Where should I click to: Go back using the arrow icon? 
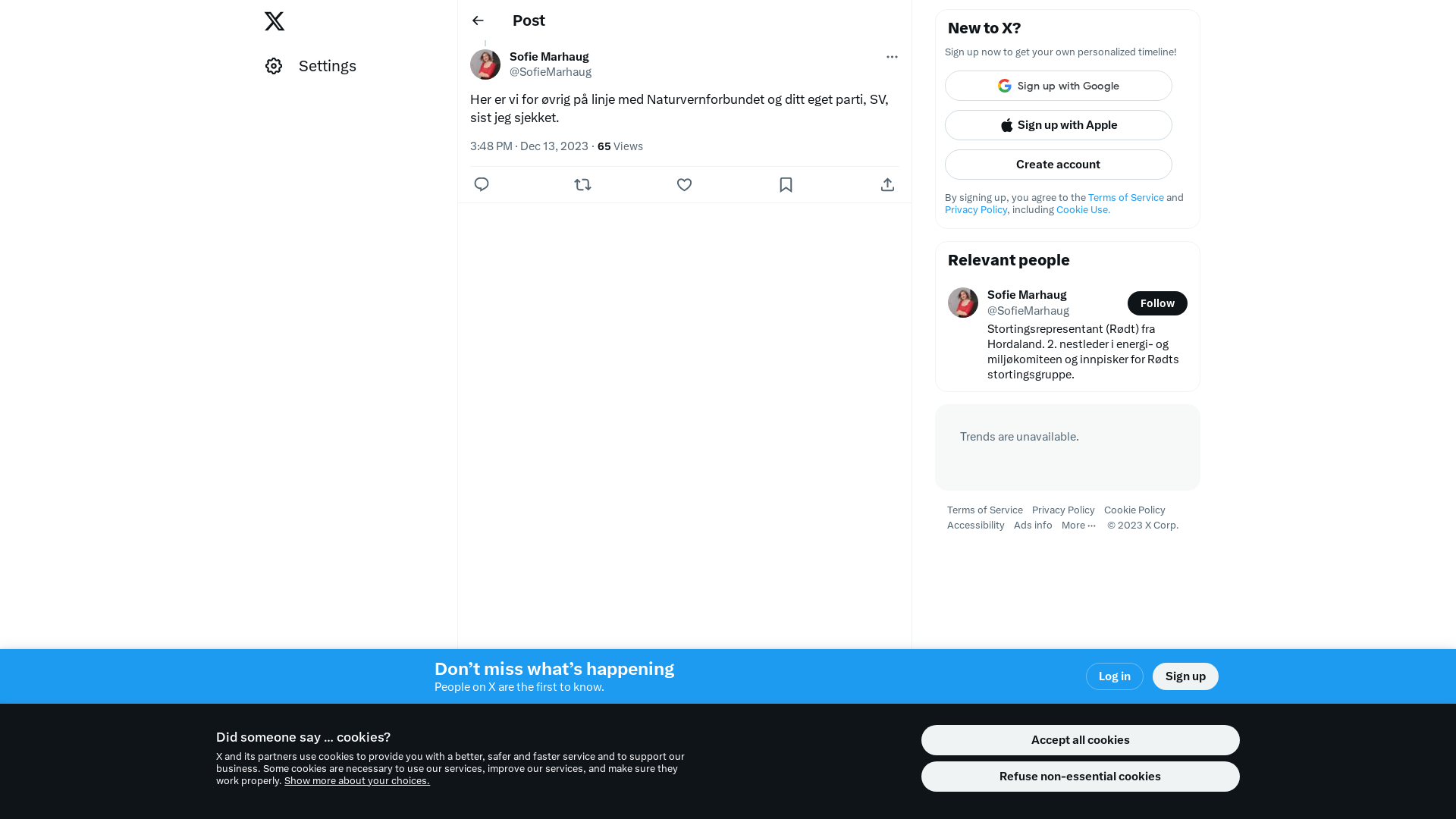(478, 20)
